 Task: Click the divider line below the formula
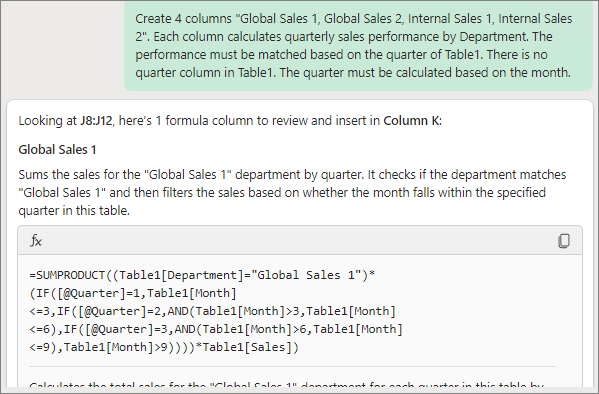coord(292,366)
